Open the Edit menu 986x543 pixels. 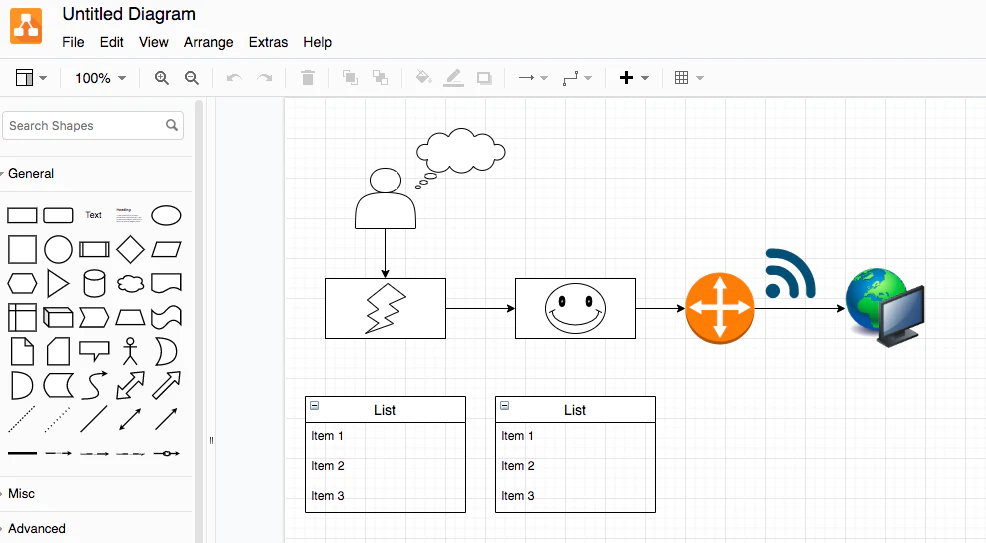pos(111,42)
